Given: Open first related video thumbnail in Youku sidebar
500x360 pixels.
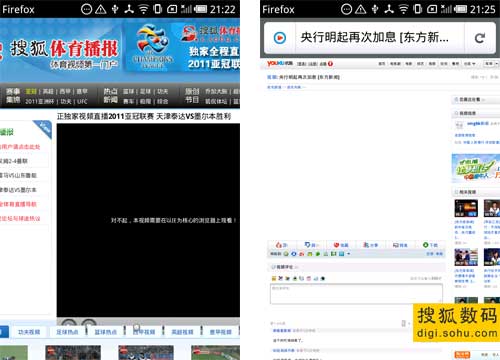Looking at the screenshot, I should pyautogui.click(x=466, y=208).
